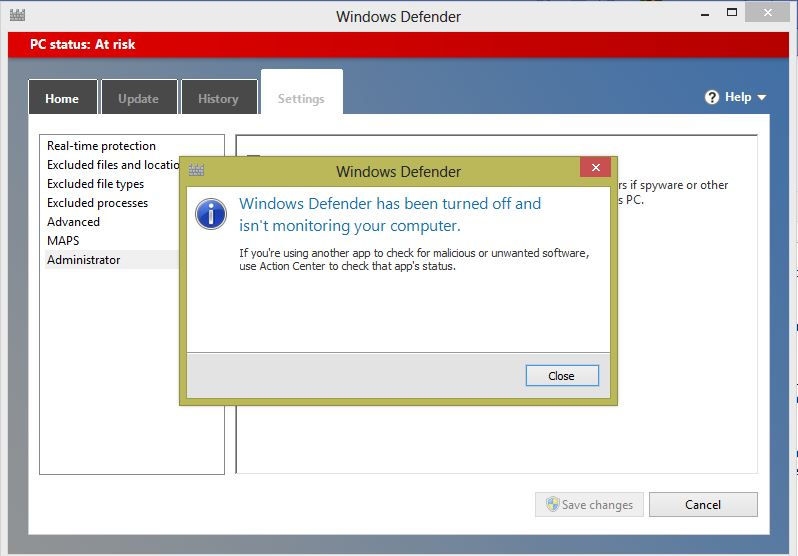Click the Help question mark icon
798x556 pixels.
(x=711, y=97)
